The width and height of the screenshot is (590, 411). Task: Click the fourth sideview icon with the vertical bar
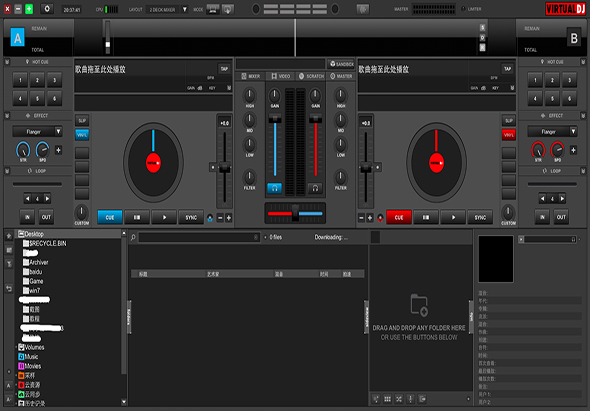tap(411, 399)
